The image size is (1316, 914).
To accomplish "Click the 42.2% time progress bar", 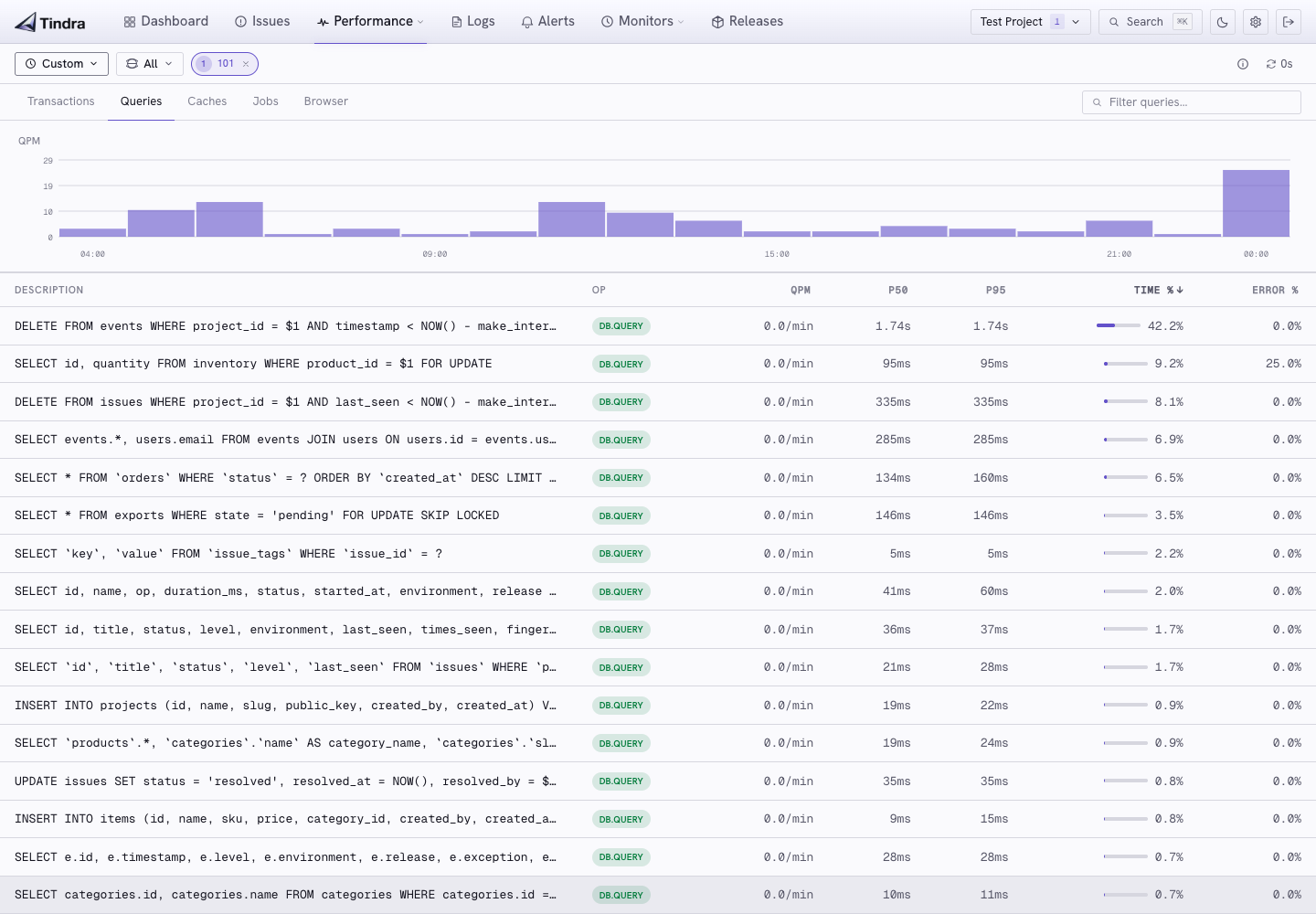I will 1119,325.
